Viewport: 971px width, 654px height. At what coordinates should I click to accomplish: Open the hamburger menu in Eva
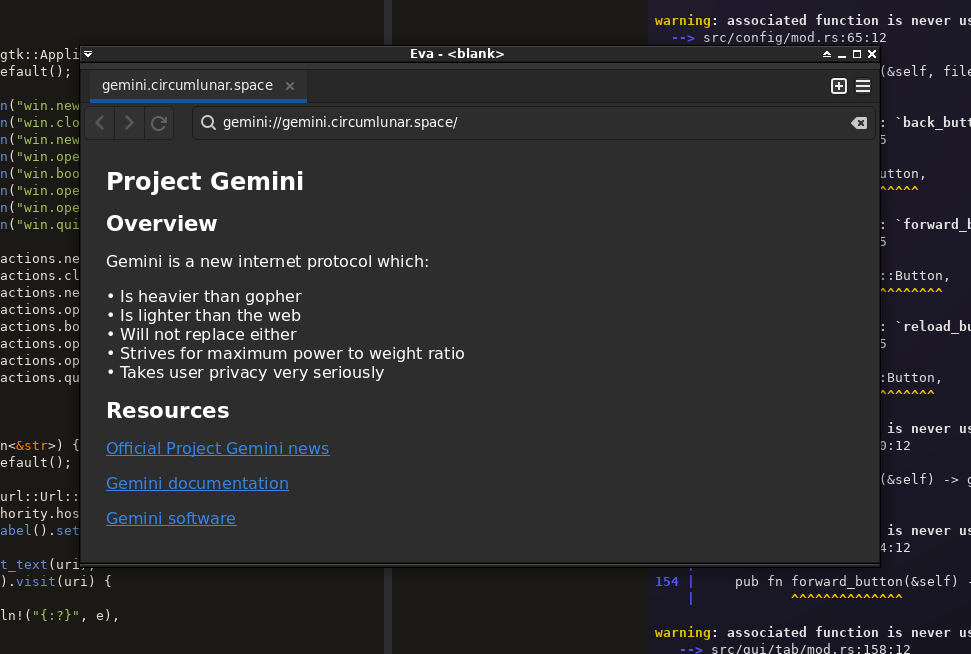pos(863,86)
